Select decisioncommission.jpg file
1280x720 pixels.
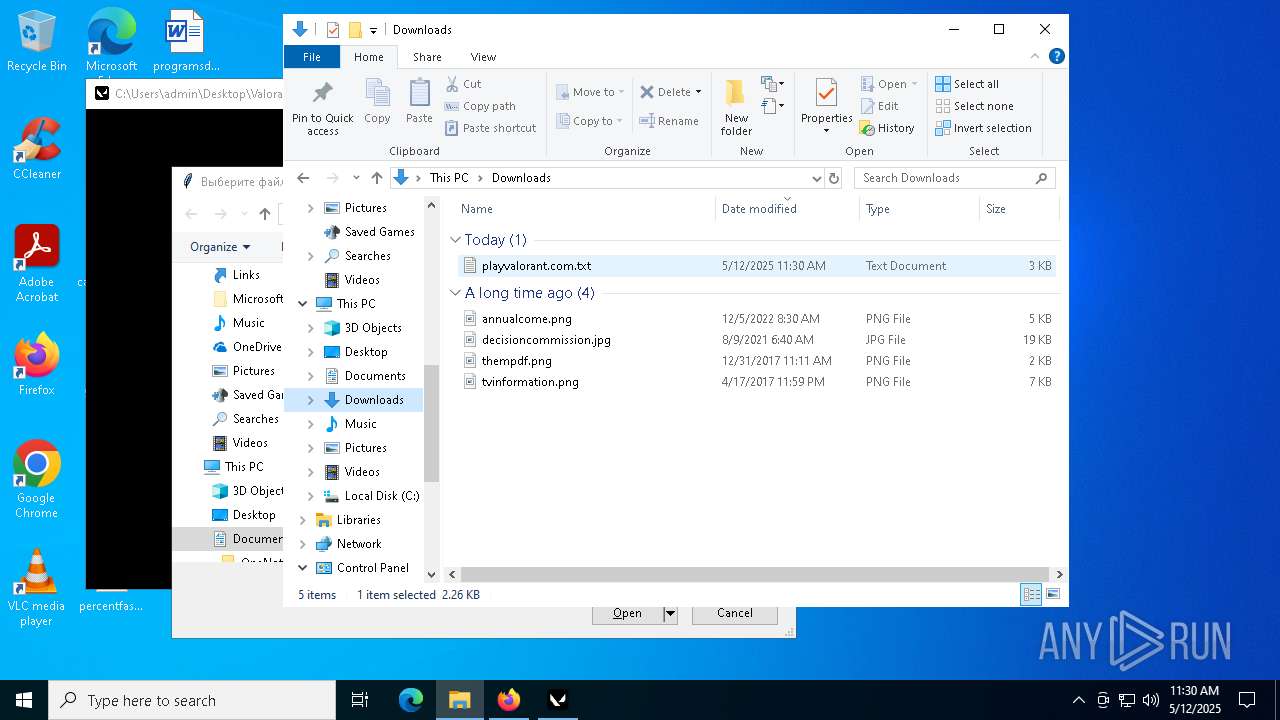[756, 340]
